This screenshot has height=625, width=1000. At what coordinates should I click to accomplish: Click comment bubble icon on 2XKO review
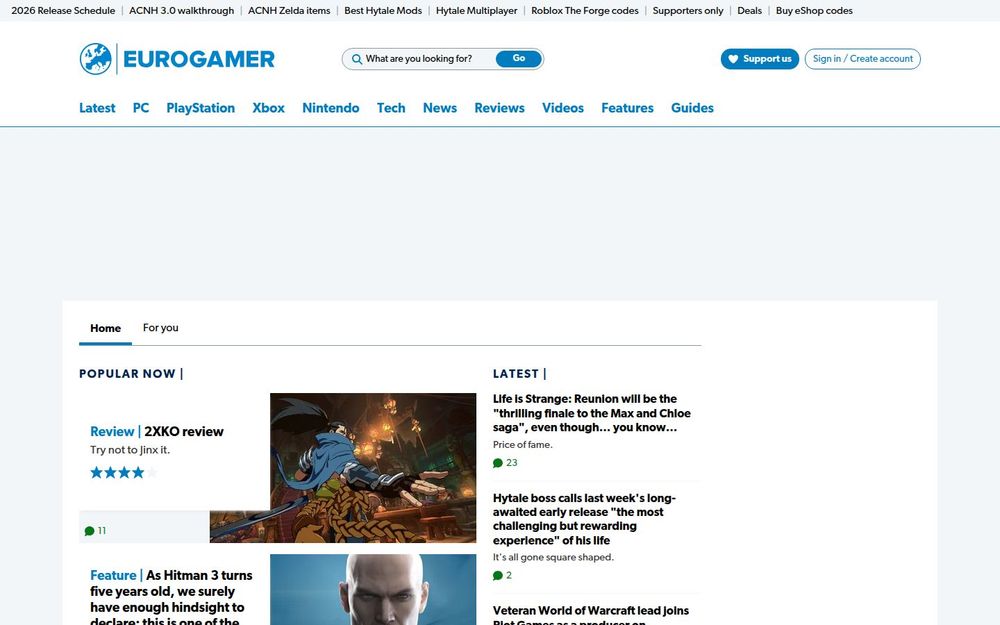coord(89,531)
